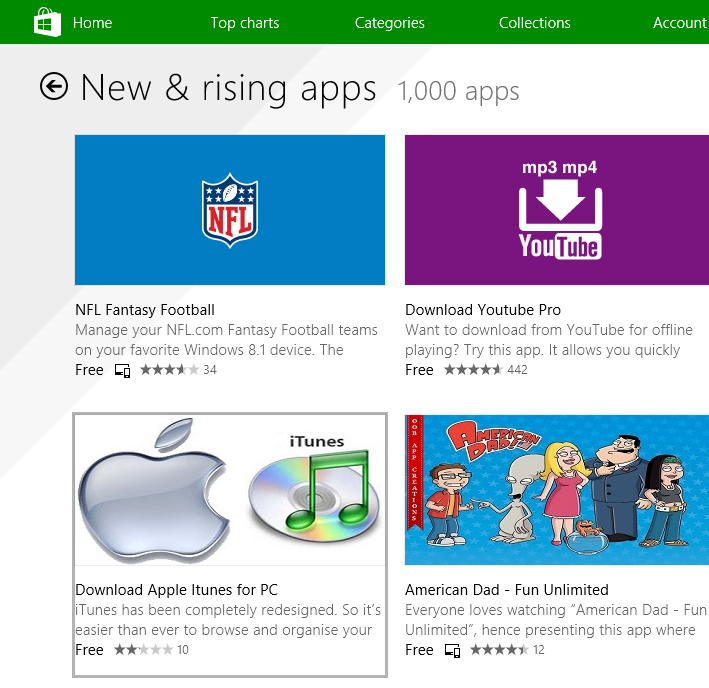The image size is (709, 688).
Task: Select Download Apple Itunes for PC title
Action: [176, 590]
